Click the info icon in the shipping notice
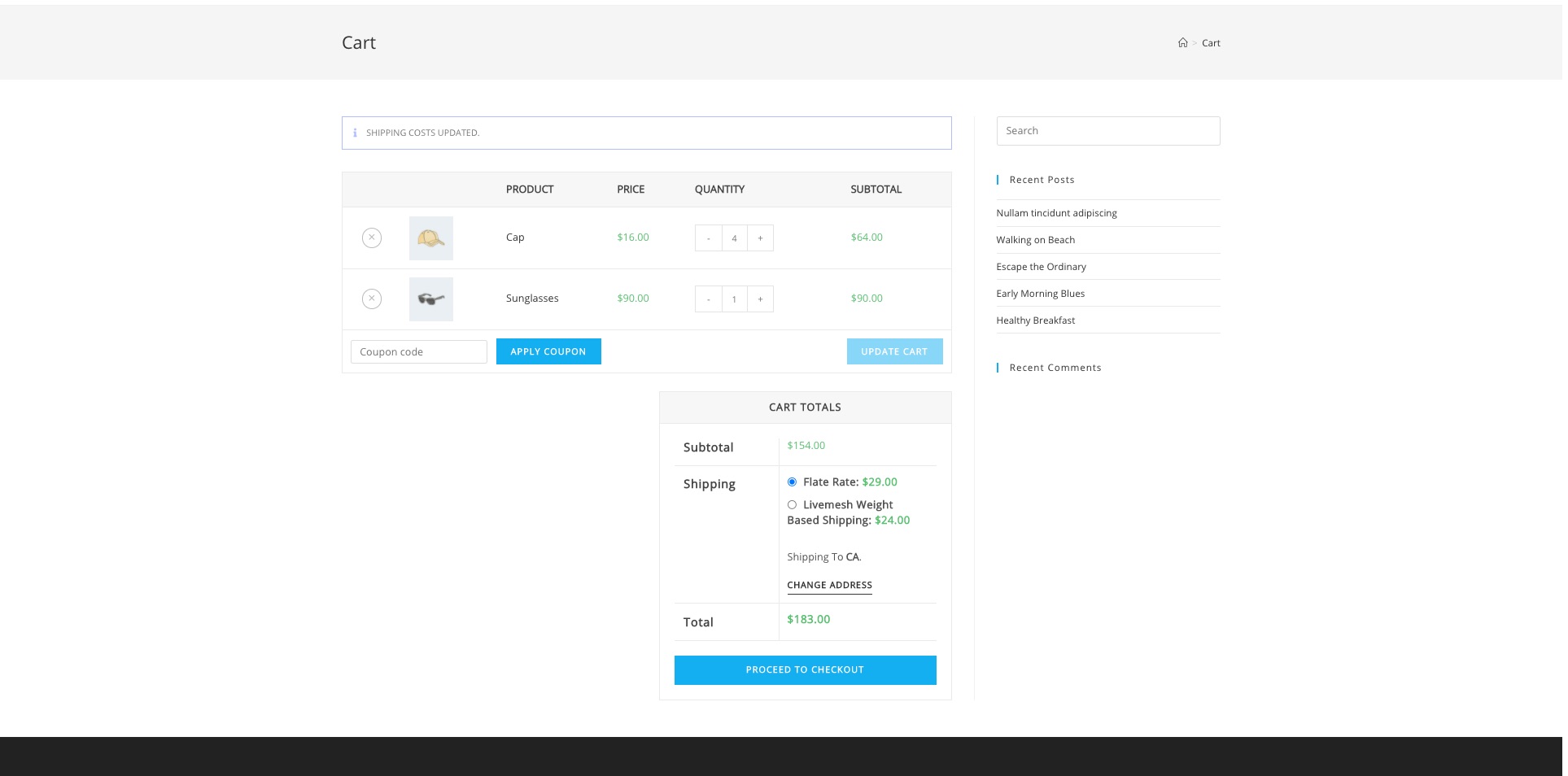Image resolution: width=1568 pixels, height=776 pixels. click(356, 133)
